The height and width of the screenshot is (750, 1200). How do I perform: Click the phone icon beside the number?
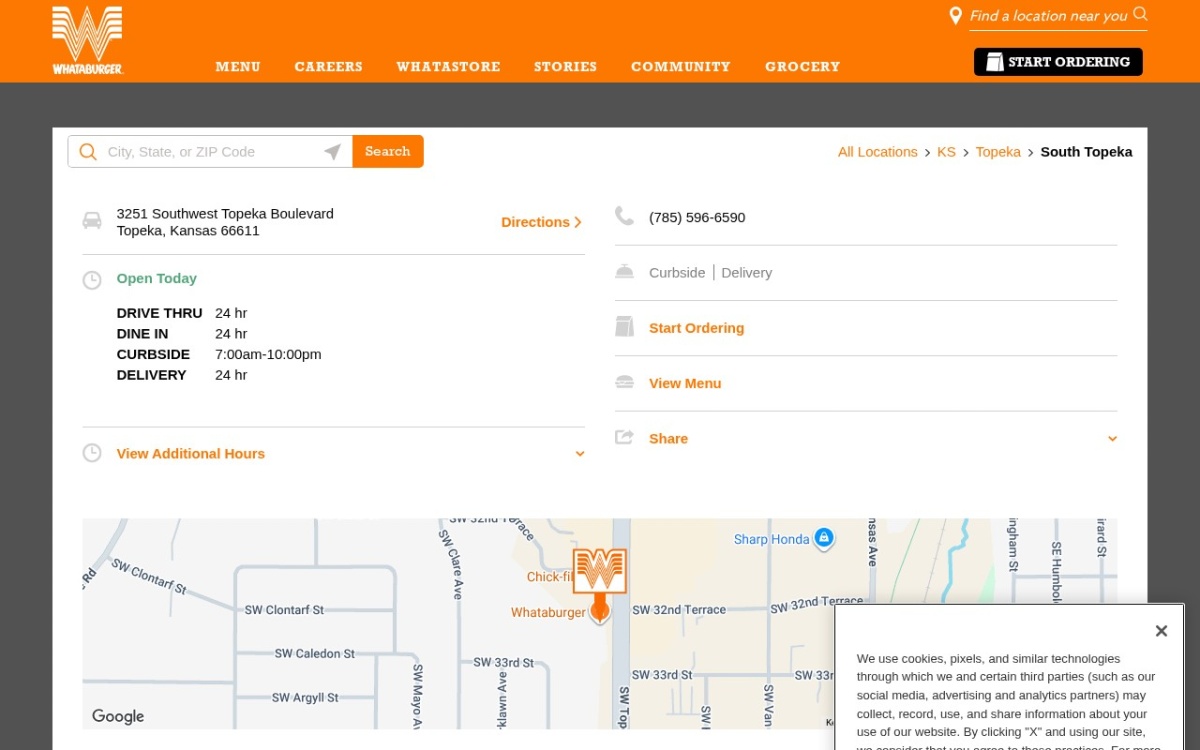624,216
